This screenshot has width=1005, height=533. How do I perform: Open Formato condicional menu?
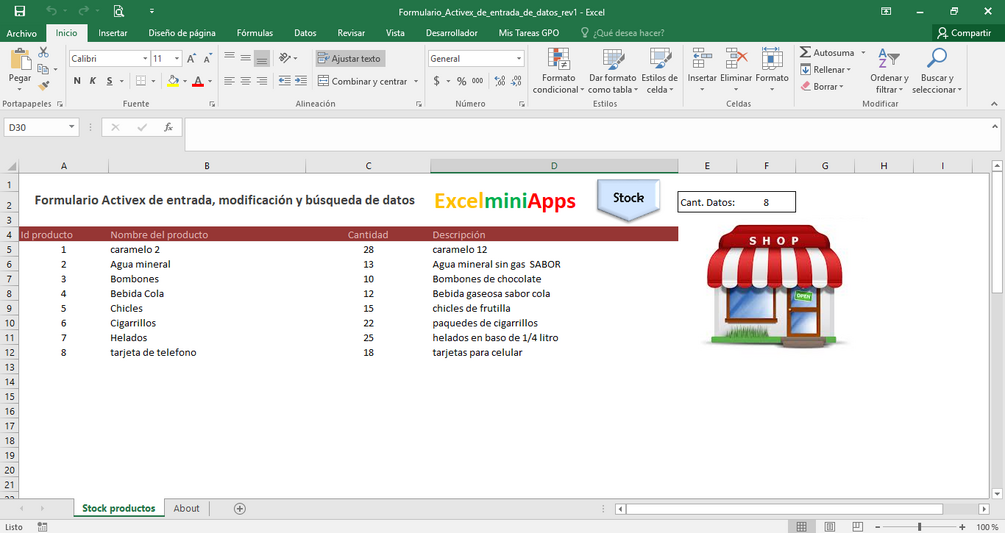click(x=558, y=70)
